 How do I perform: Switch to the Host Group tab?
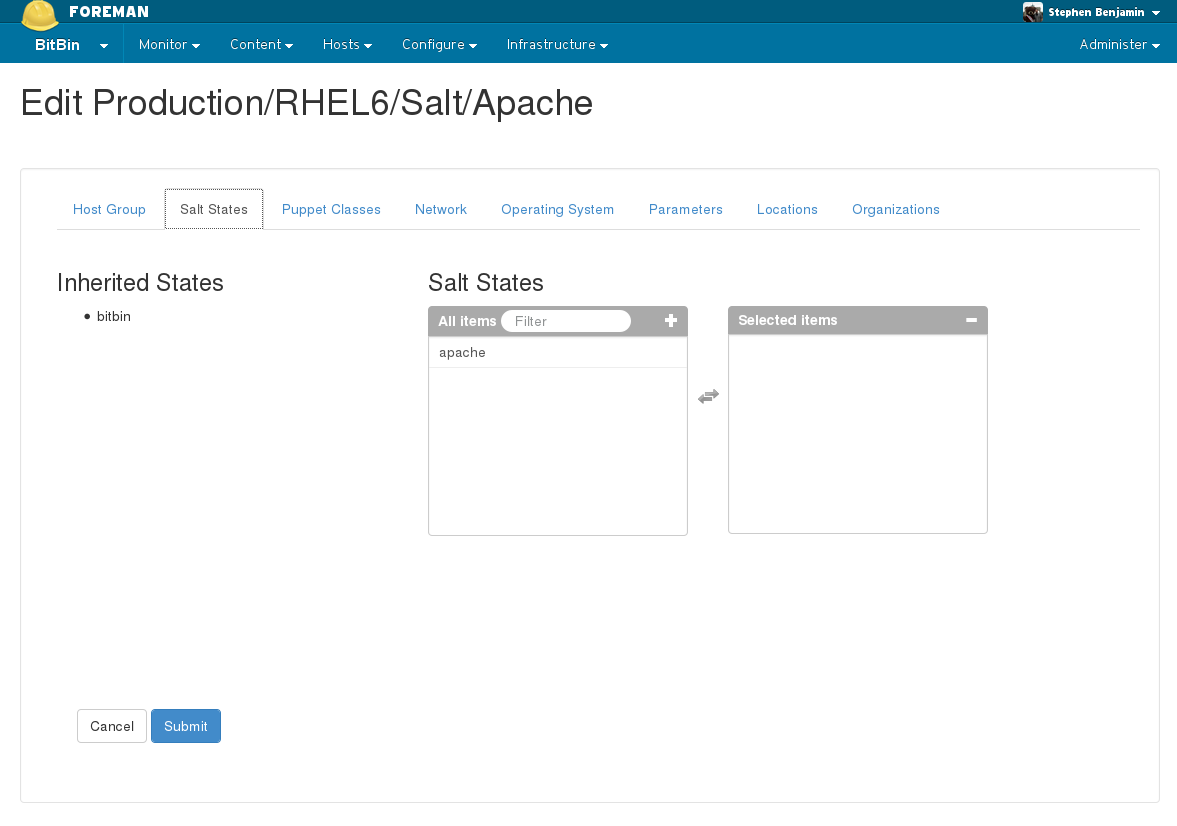click(109, 210)
